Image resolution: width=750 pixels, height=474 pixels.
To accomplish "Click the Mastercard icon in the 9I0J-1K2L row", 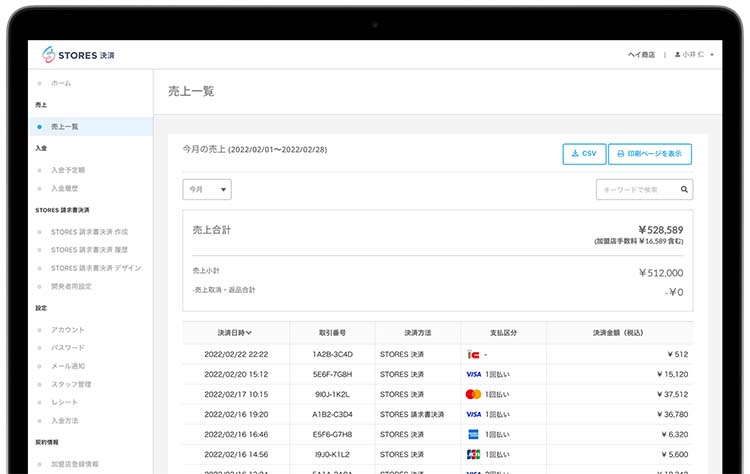I will pos(473,394).
